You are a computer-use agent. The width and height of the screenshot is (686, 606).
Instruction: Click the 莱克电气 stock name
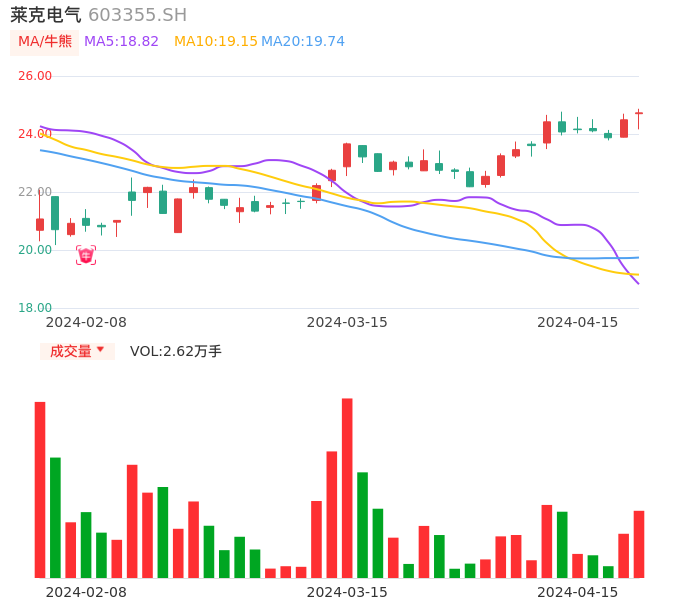click(46, 15)
